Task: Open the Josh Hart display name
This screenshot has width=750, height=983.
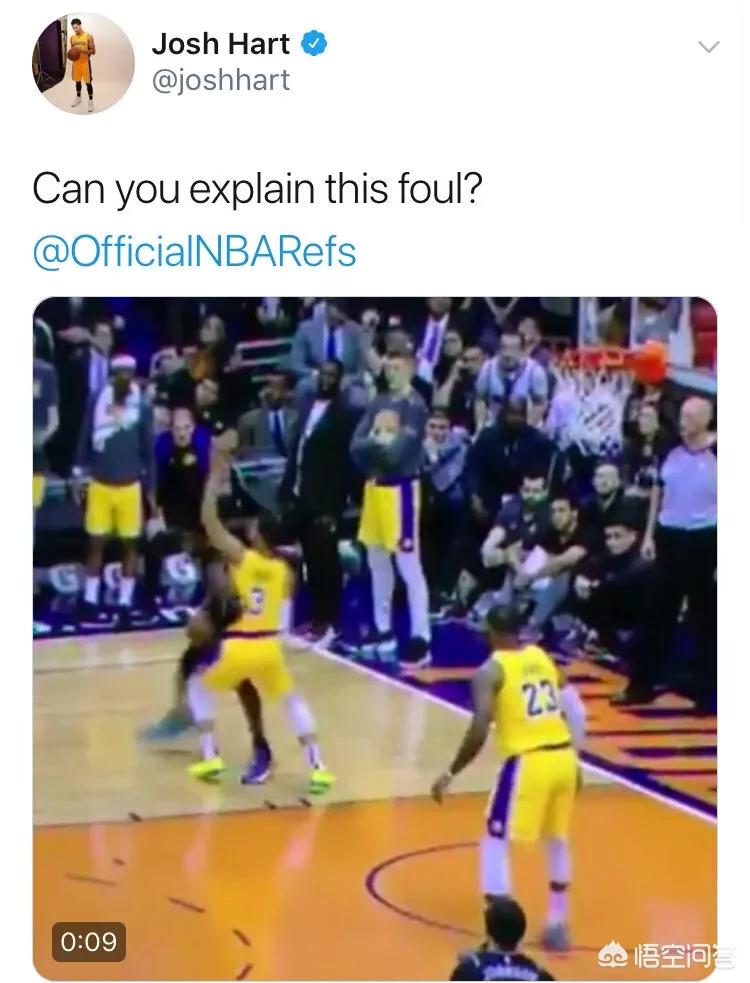Action: pos(221,44)
